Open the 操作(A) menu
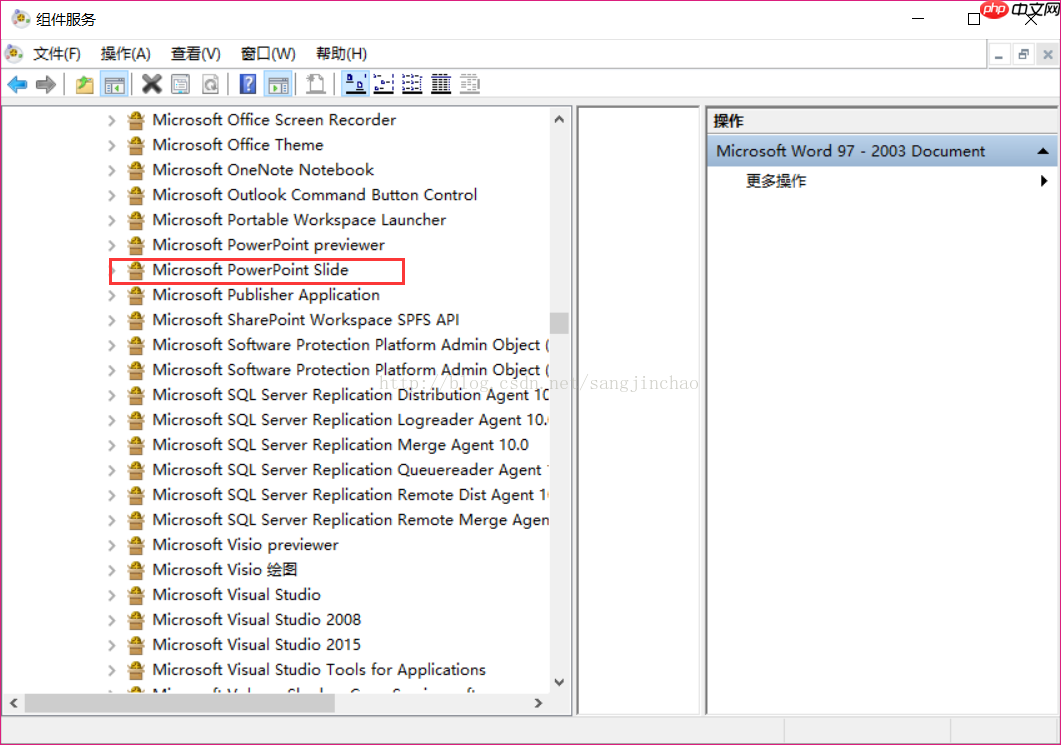Viewport: 1061px width, 745px height. click(125, 53)
